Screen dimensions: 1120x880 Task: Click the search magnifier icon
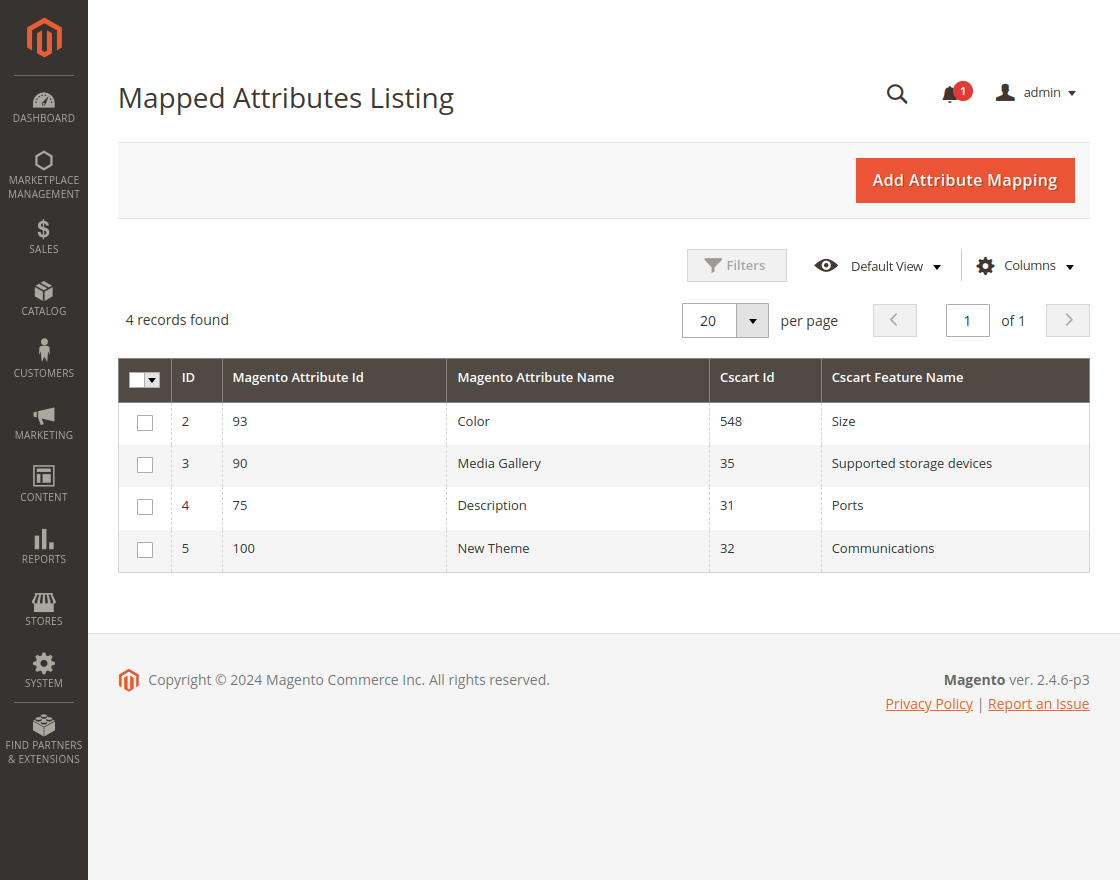897,94
